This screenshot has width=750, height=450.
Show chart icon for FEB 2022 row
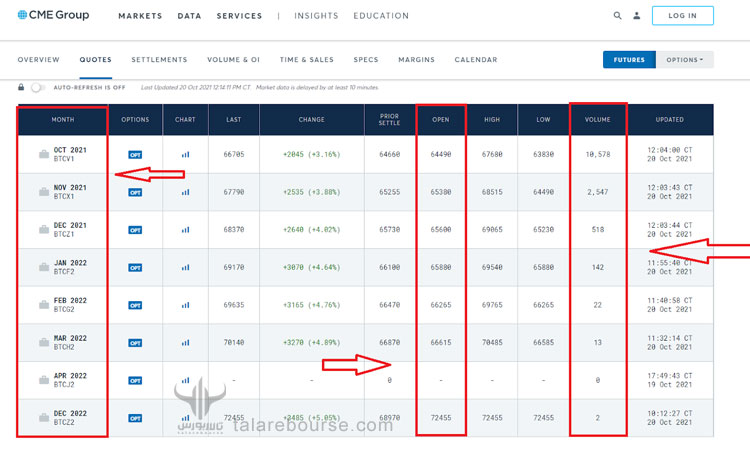click(x=186, y=305)
